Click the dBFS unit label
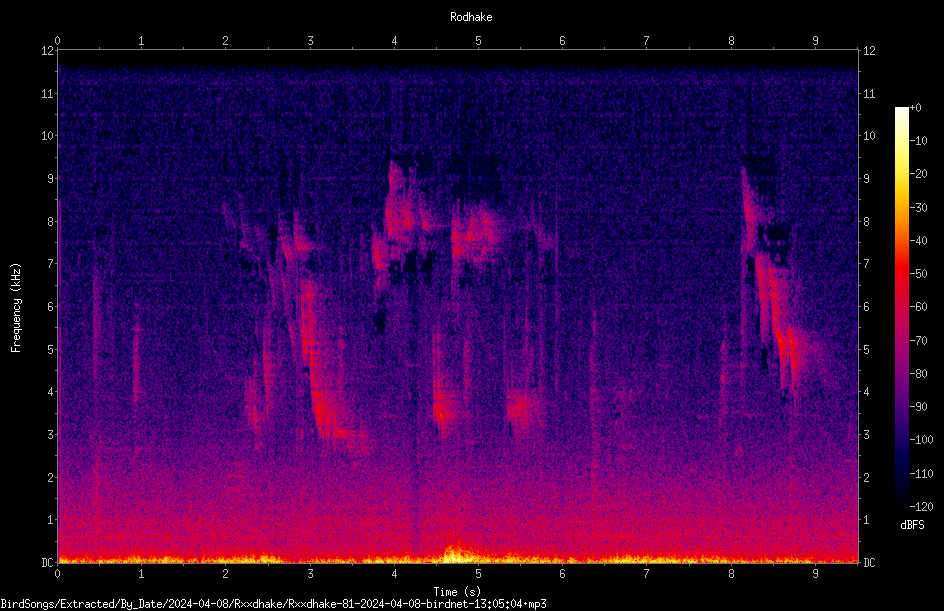 click(912, 525)
